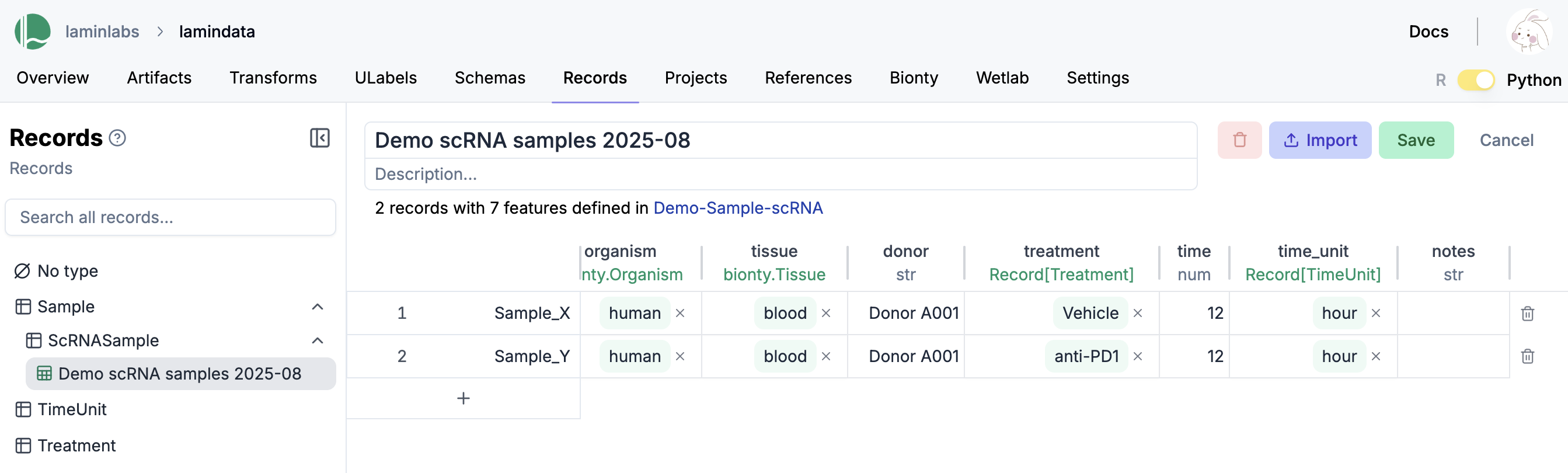The height and width of the screenshot is (473, 1568).
Task: Click the Records help question icon
Action: (x=117, y=138)
